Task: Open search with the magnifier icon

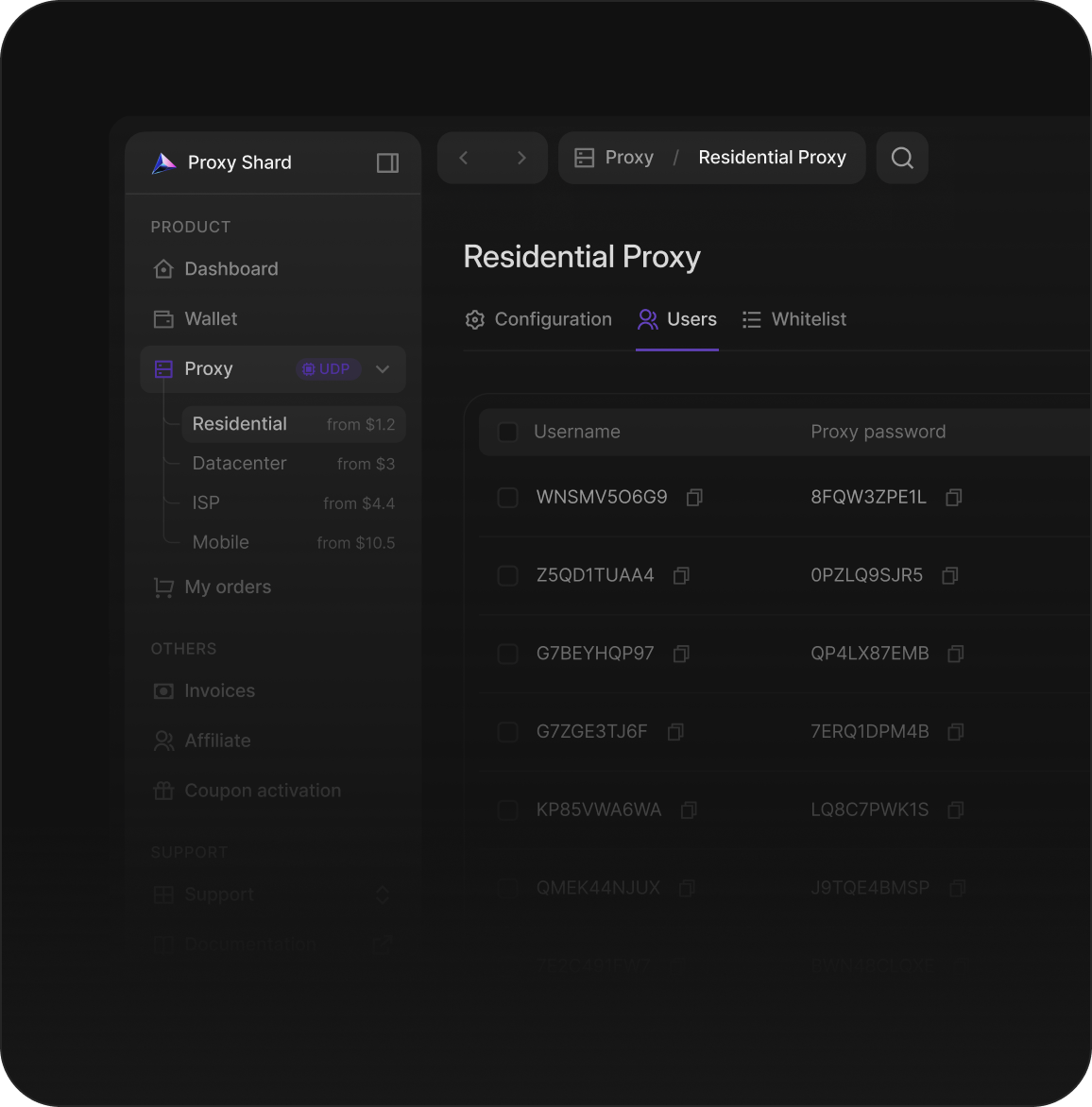Action: pos(901,158)
